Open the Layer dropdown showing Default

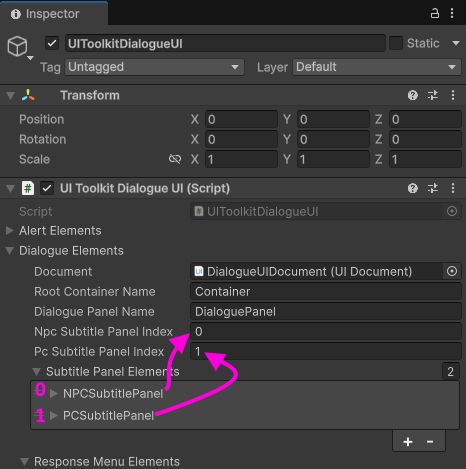coord(377,67)
